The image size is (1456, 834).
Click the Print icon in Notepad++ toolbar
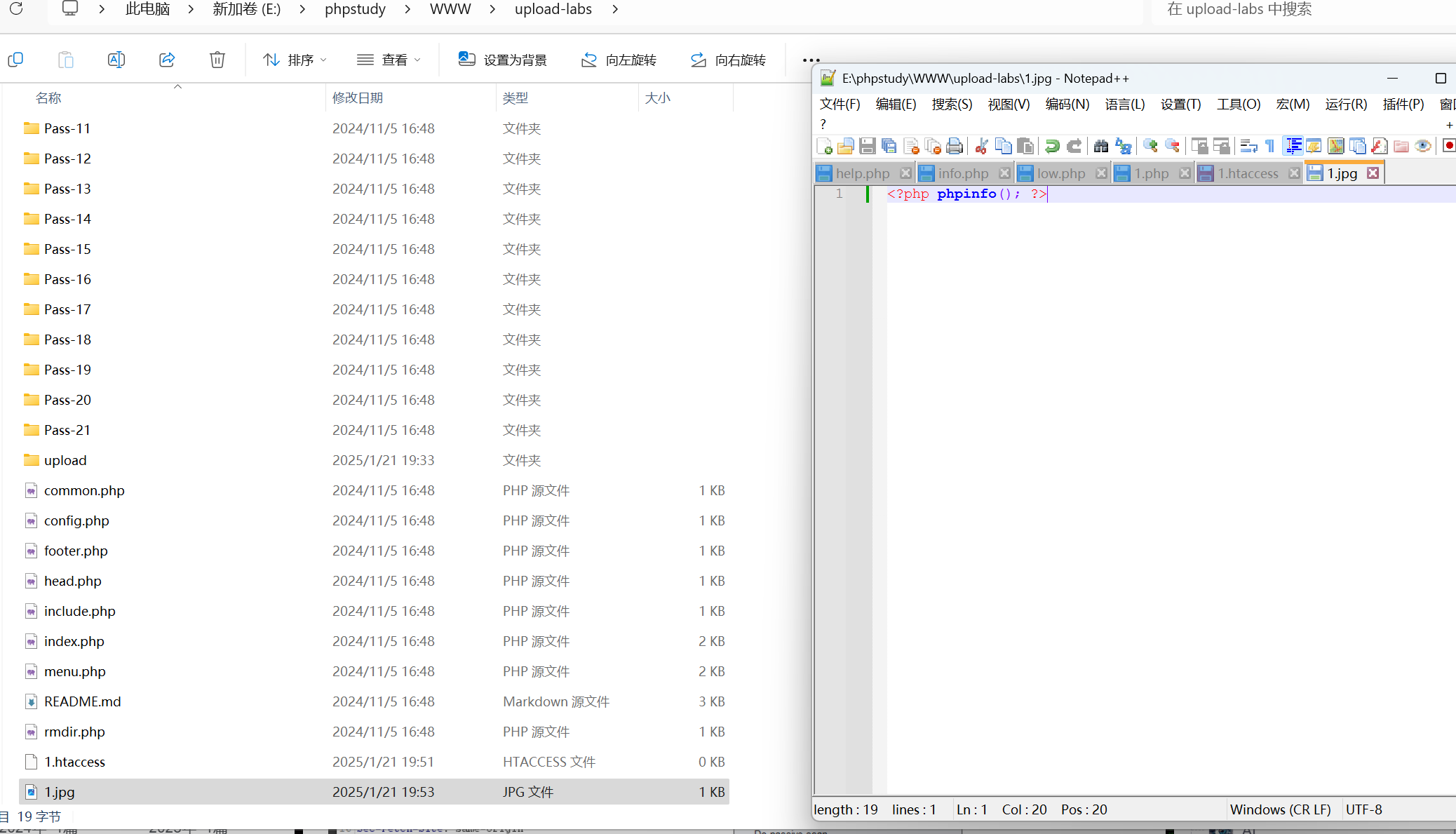click(x=955, y=146)
